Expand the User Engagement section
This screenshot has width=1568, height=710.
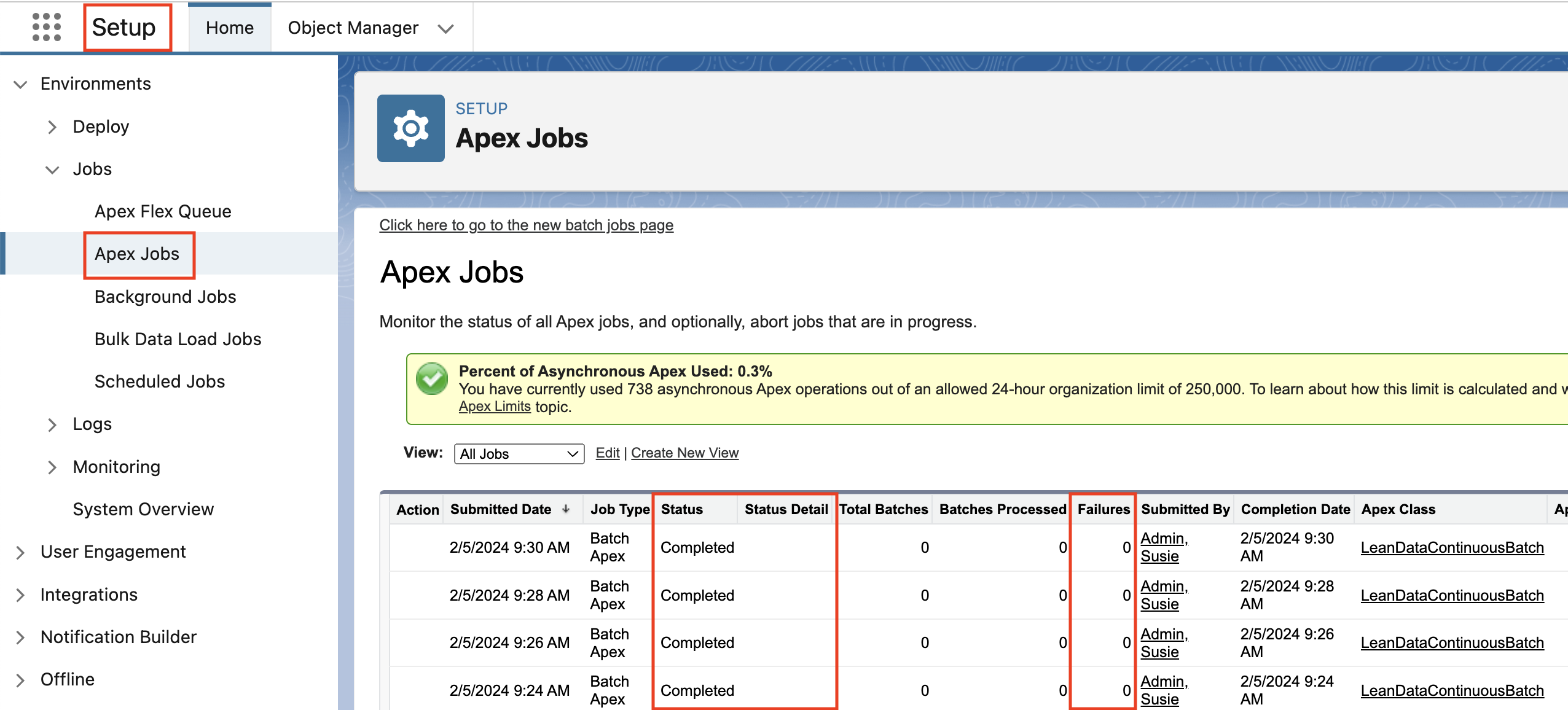[20, 552]
